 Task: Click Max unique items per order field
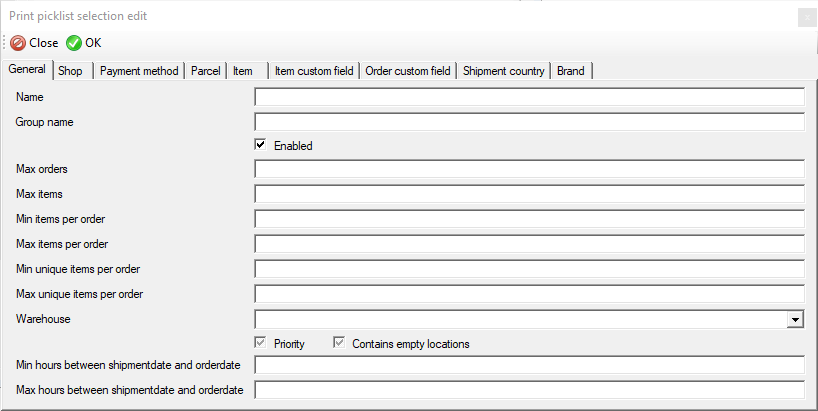click(530, 294)
